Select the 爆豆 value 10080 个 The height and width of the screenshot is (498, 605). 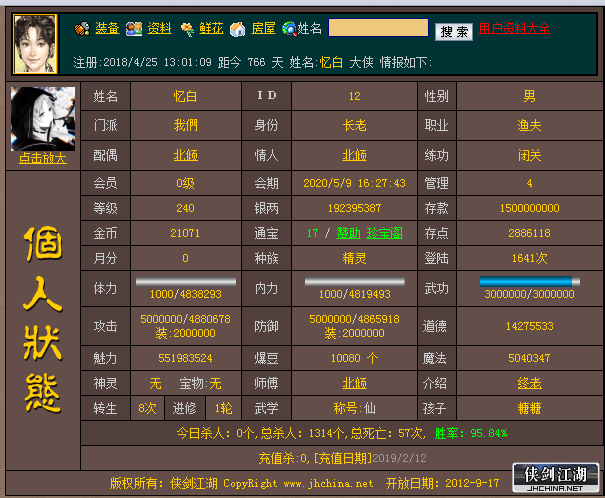(x=355, y=358)
